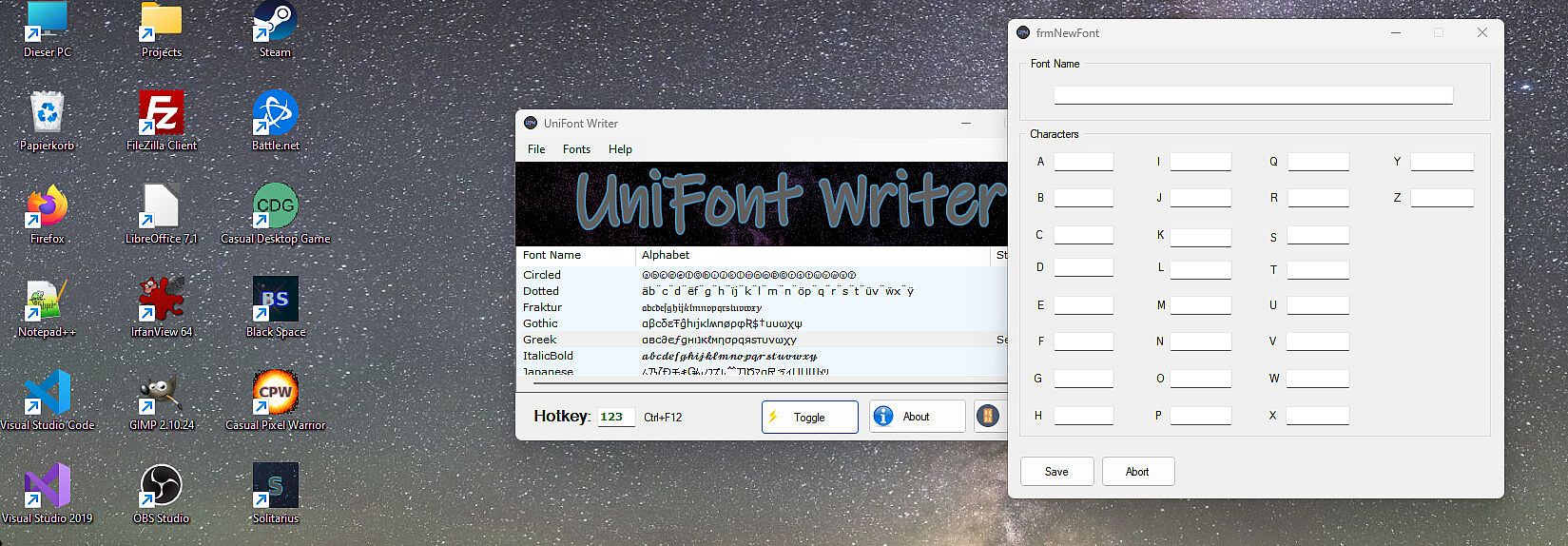Click the Hotkey 123 text box
The image size is (1568, 546).
(x=615, y=417)
